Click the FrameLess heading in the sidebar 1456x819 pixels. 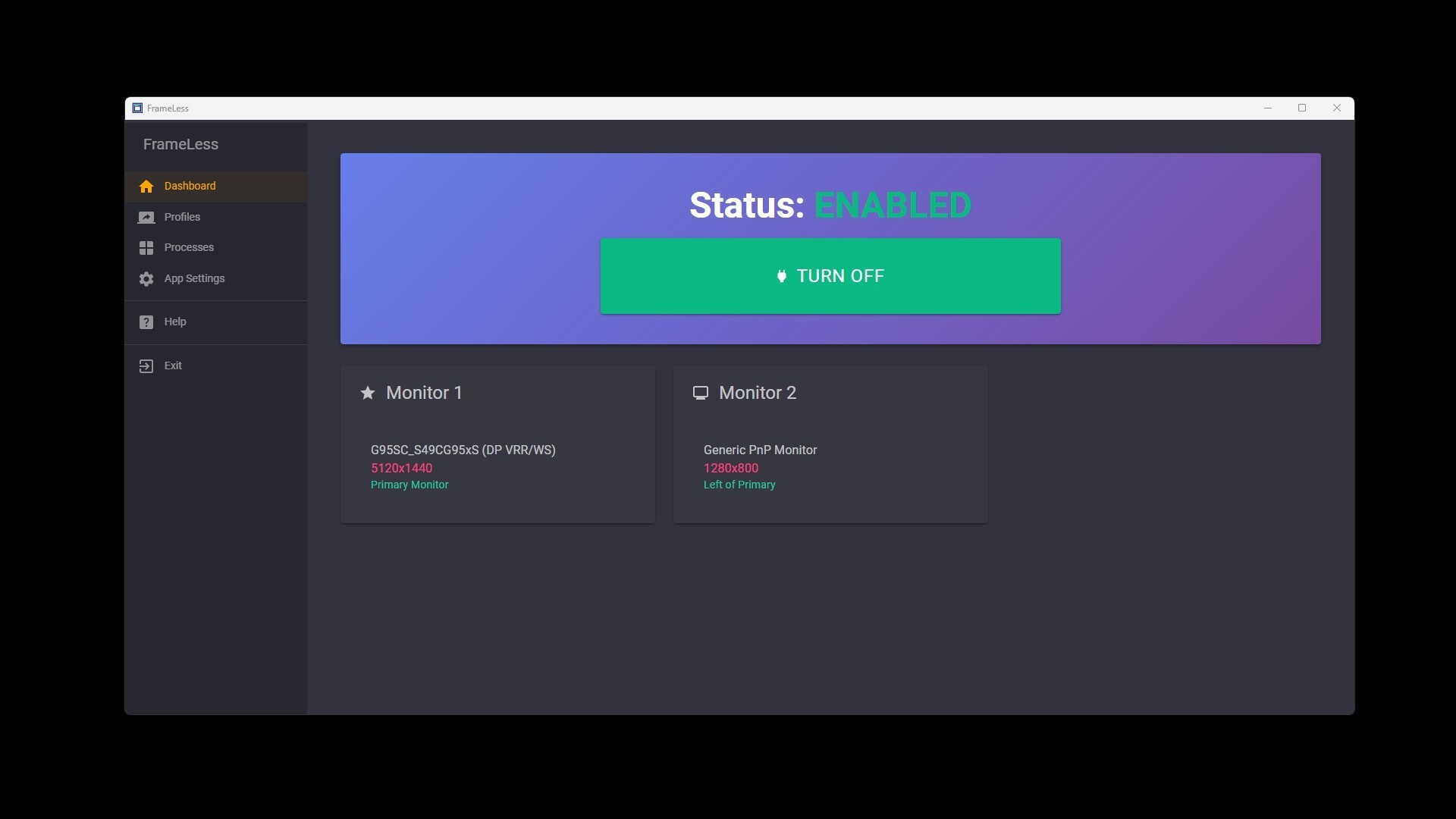(x=180, y=145)
